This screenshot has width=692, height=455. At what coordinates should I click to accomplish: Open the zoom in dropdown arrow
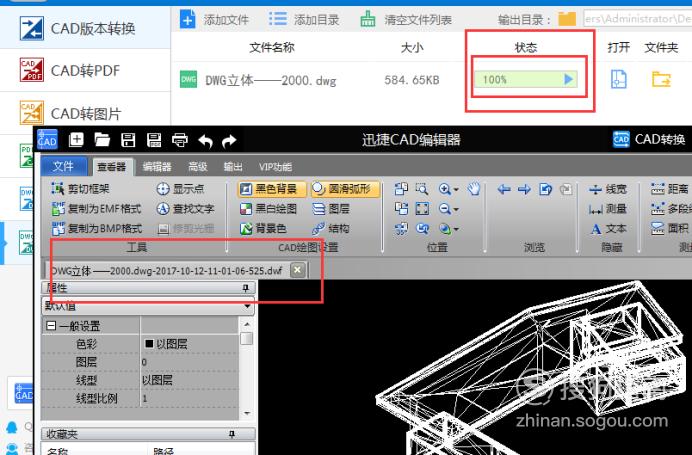tap(456, 190)
